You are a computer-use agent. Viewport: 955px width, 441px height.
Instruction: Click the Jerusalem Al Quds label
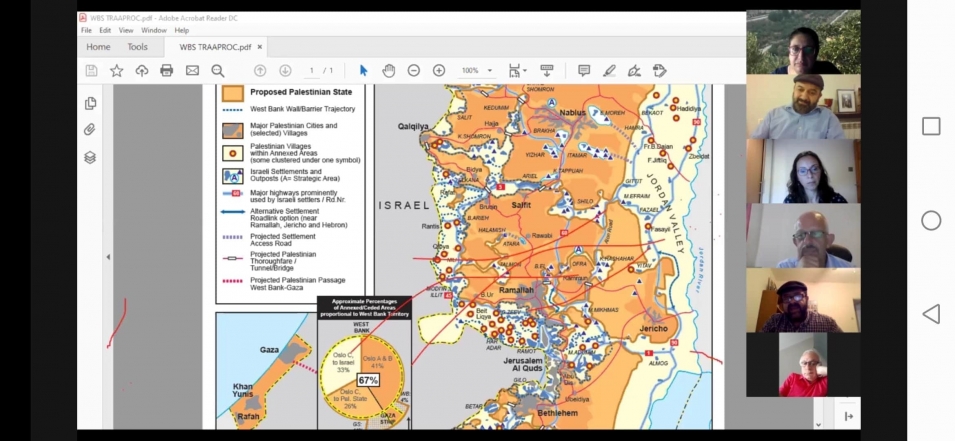523,364
